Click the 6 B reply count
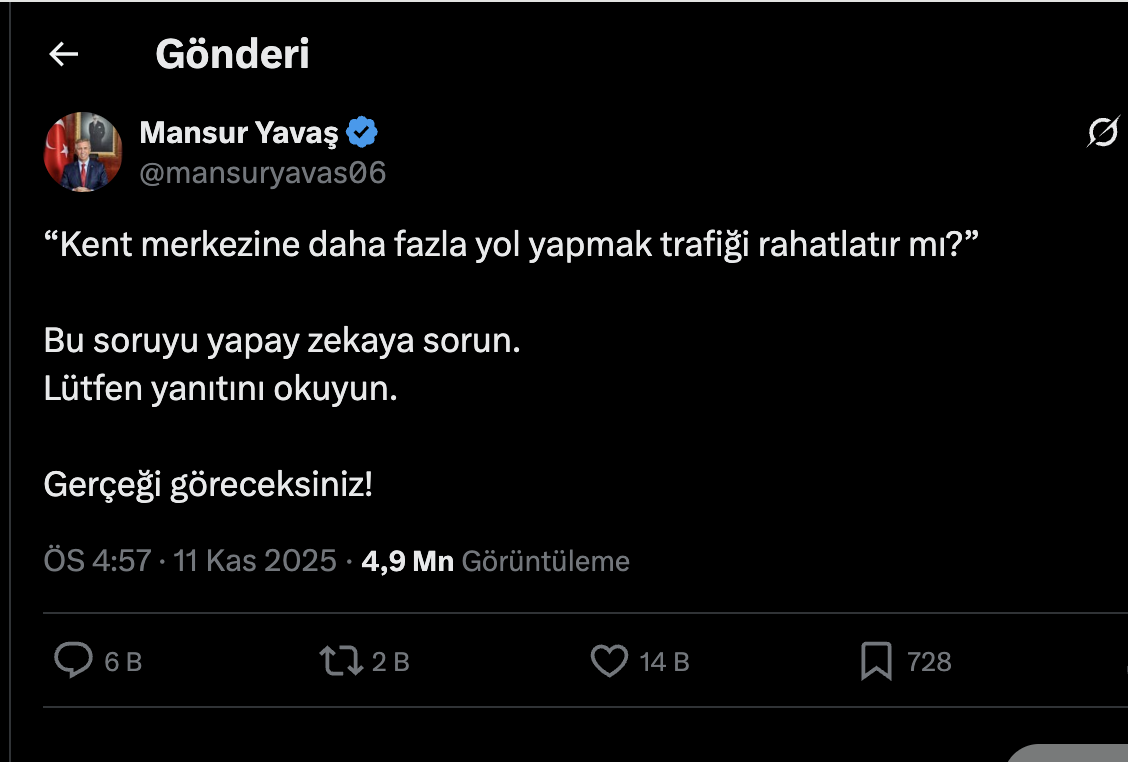Viewport: 1128px width, 762px height. (123, 662)
